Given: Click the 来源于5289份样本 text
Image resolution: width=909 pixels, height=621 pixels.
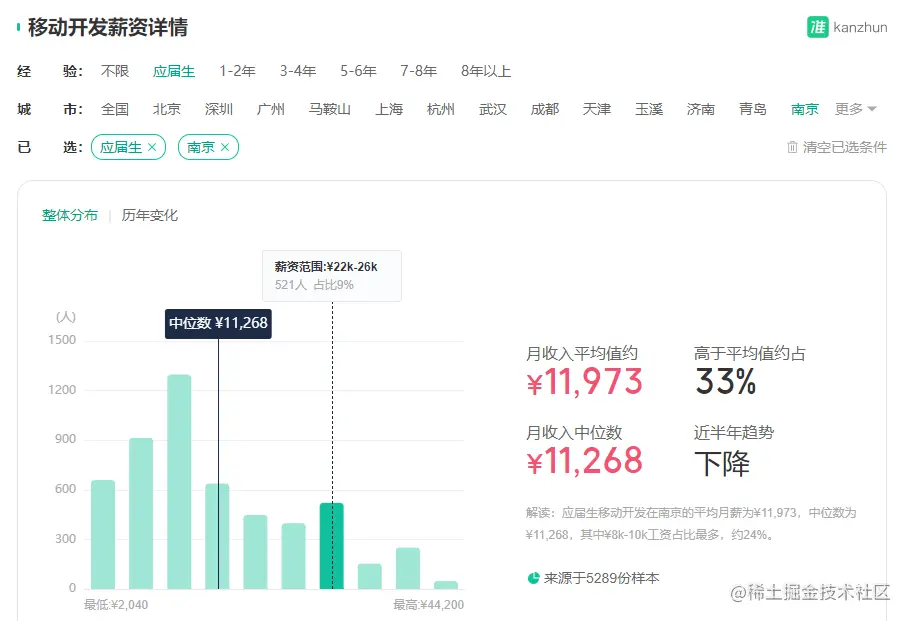Looking at the screenshot, I should point(601,578).
